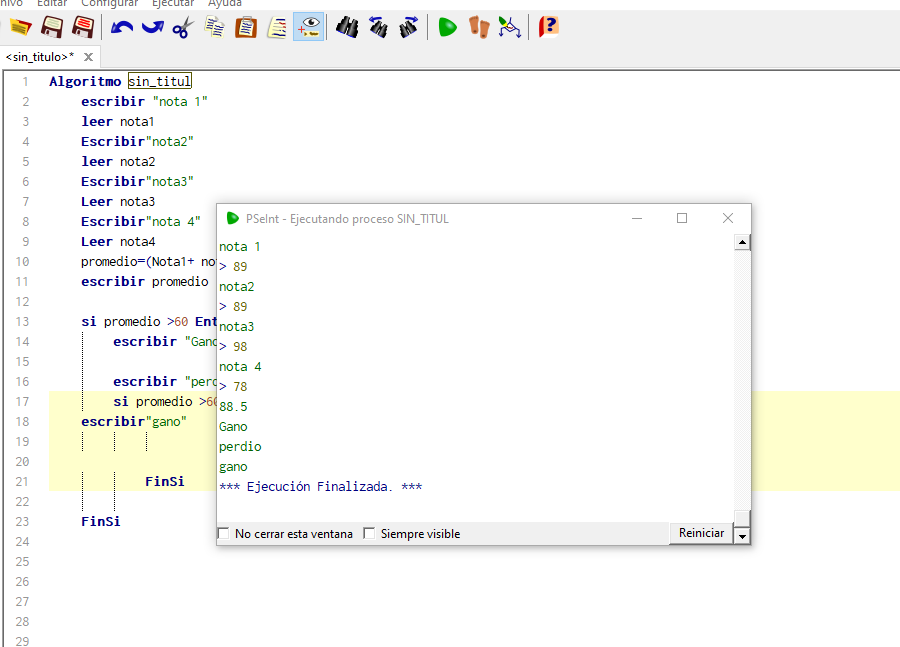Redo the last undone edit
Image resolution: width=900 pixels, height=647 pixels.
(152, 27)
